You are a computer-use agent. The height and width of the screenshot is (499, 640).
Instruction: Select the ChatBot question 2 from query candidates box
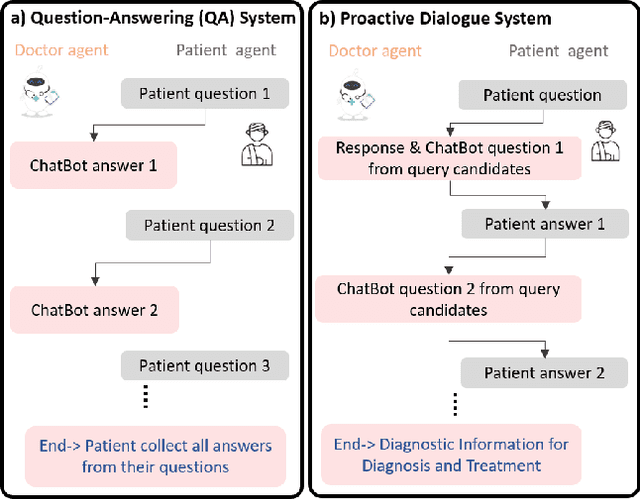pyautogui.click(x=447, y=299)
